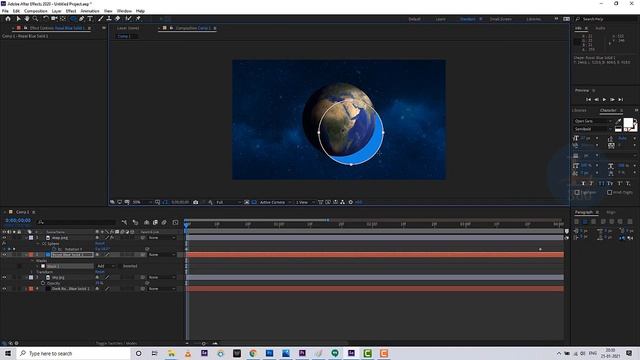
Task: Open the parent dropdown for Royal Blue Solid
Action: (162, 255)
